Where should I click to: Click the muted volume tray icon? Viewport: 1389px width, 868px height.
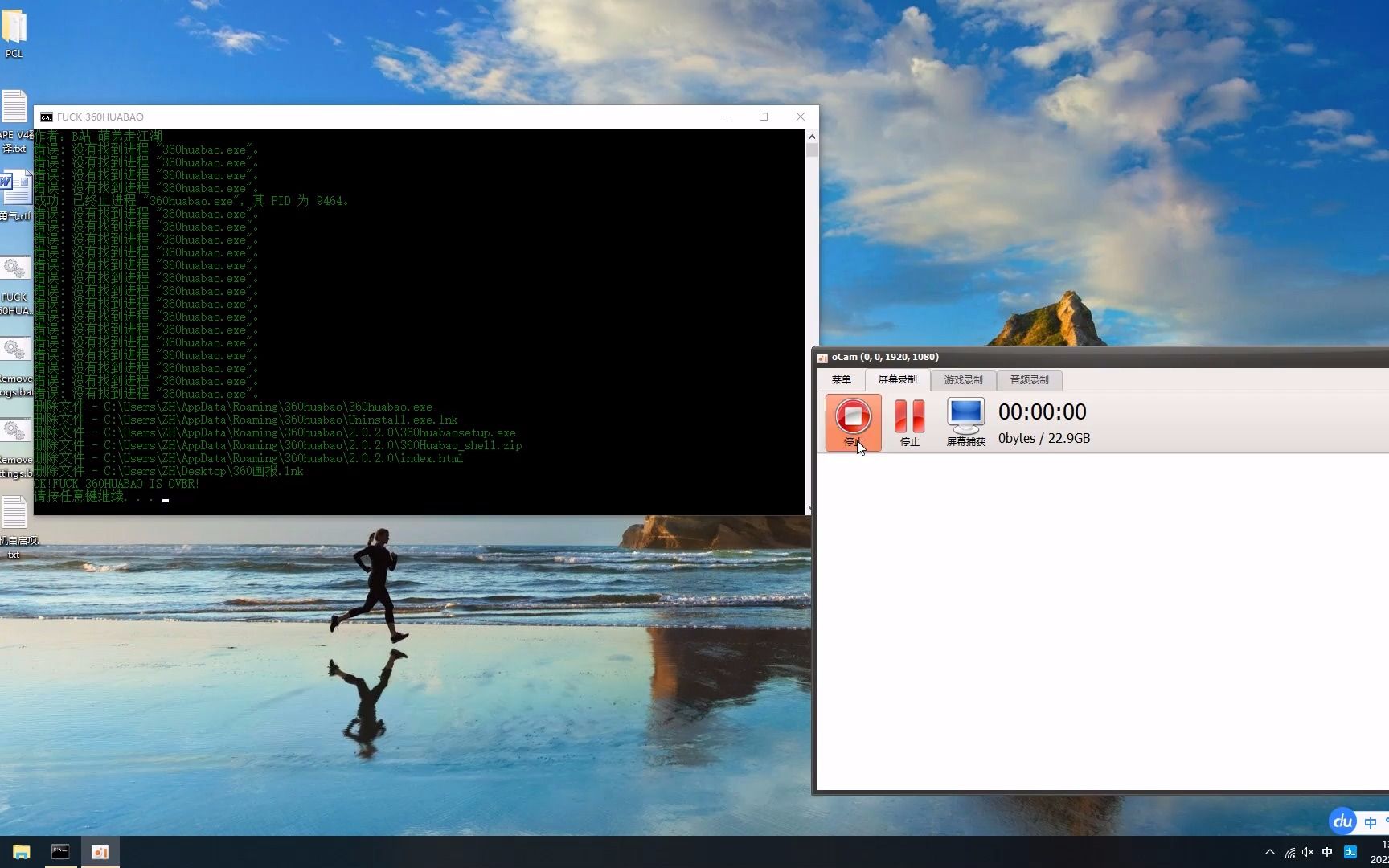[x=1308, y=852]
